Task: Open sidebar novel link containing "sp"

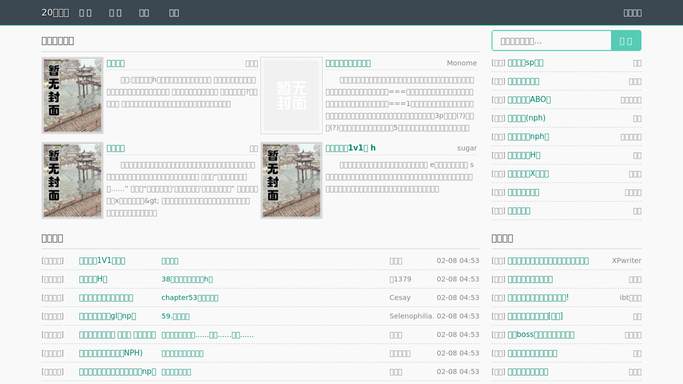Action: (x=525, y=63)
